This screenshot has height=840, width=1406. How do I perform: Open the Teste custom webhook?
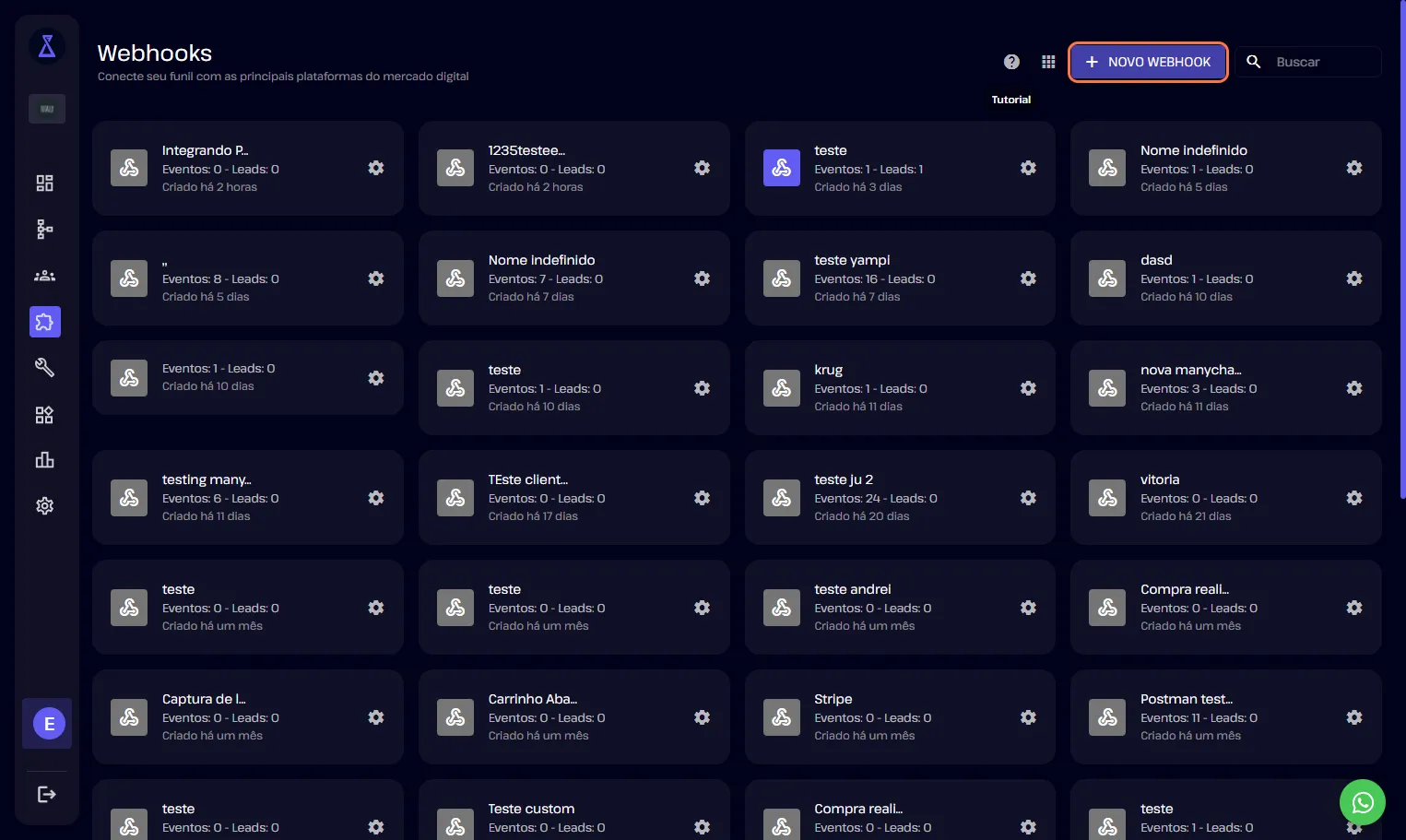tap(574, 811)
